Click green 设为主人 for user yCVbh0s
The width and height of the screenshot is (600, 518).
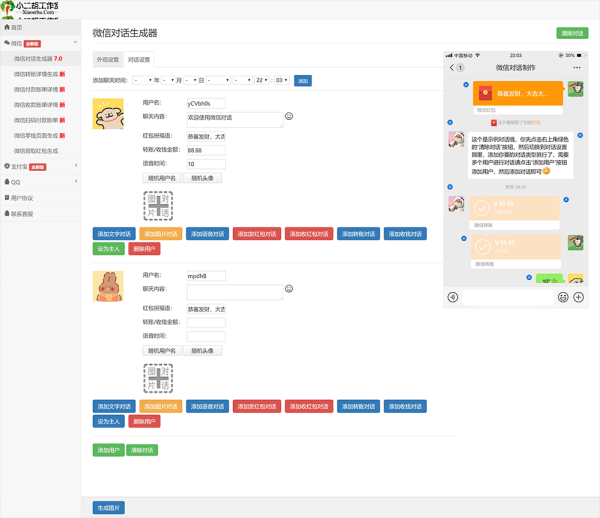(109, 249)
